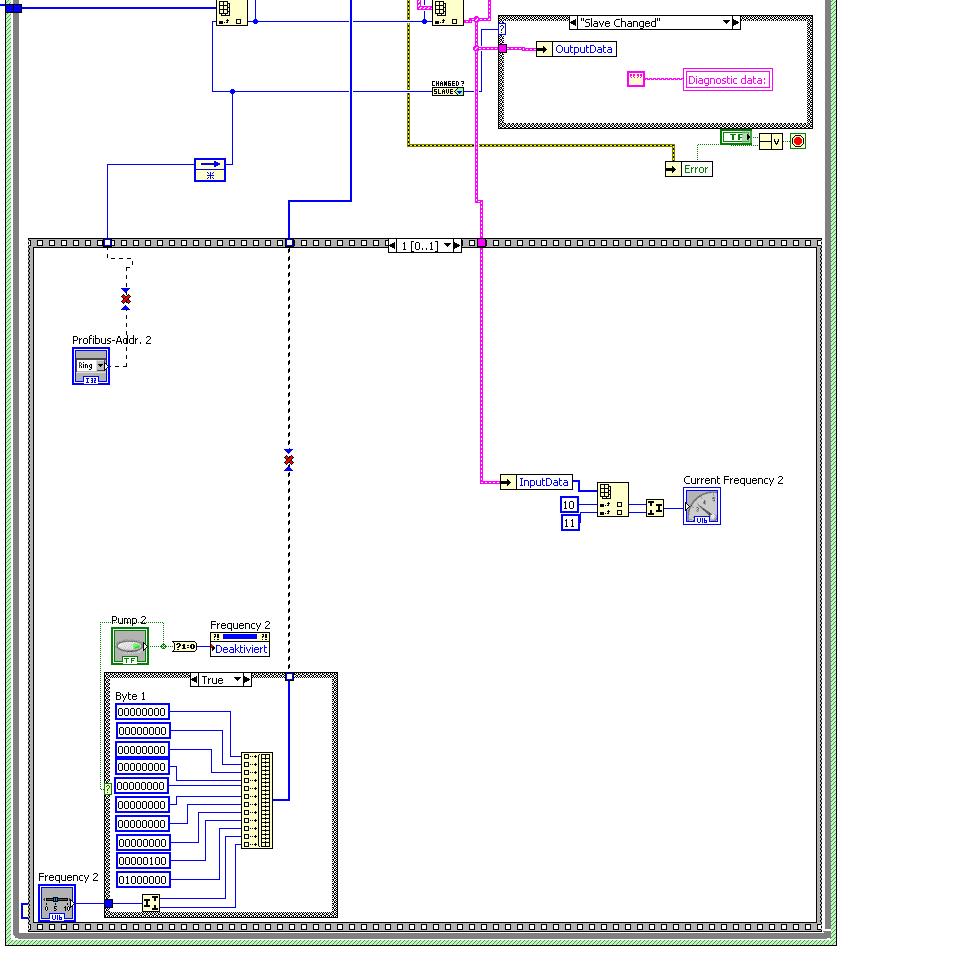Click the Pump 2 boolean control terminal

click(130, 646)
